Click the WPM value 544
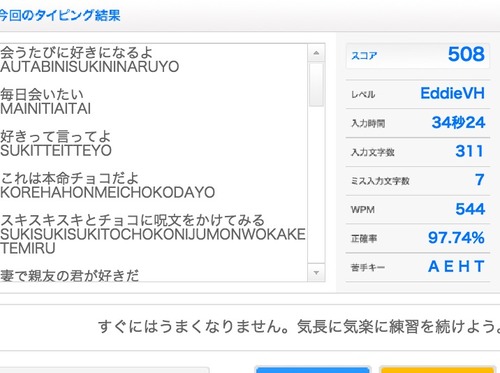 (x=470, y=209)
